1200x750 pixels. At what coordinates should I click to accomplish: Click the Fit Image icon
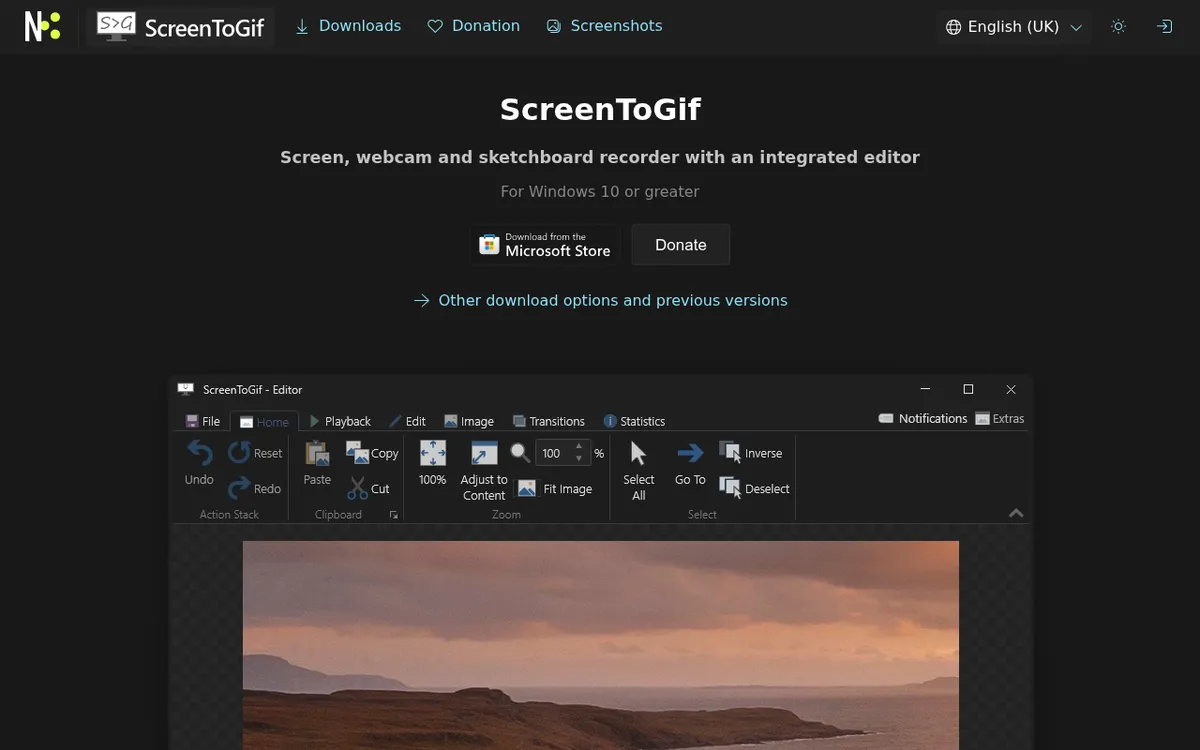click(x=527, y=489)
